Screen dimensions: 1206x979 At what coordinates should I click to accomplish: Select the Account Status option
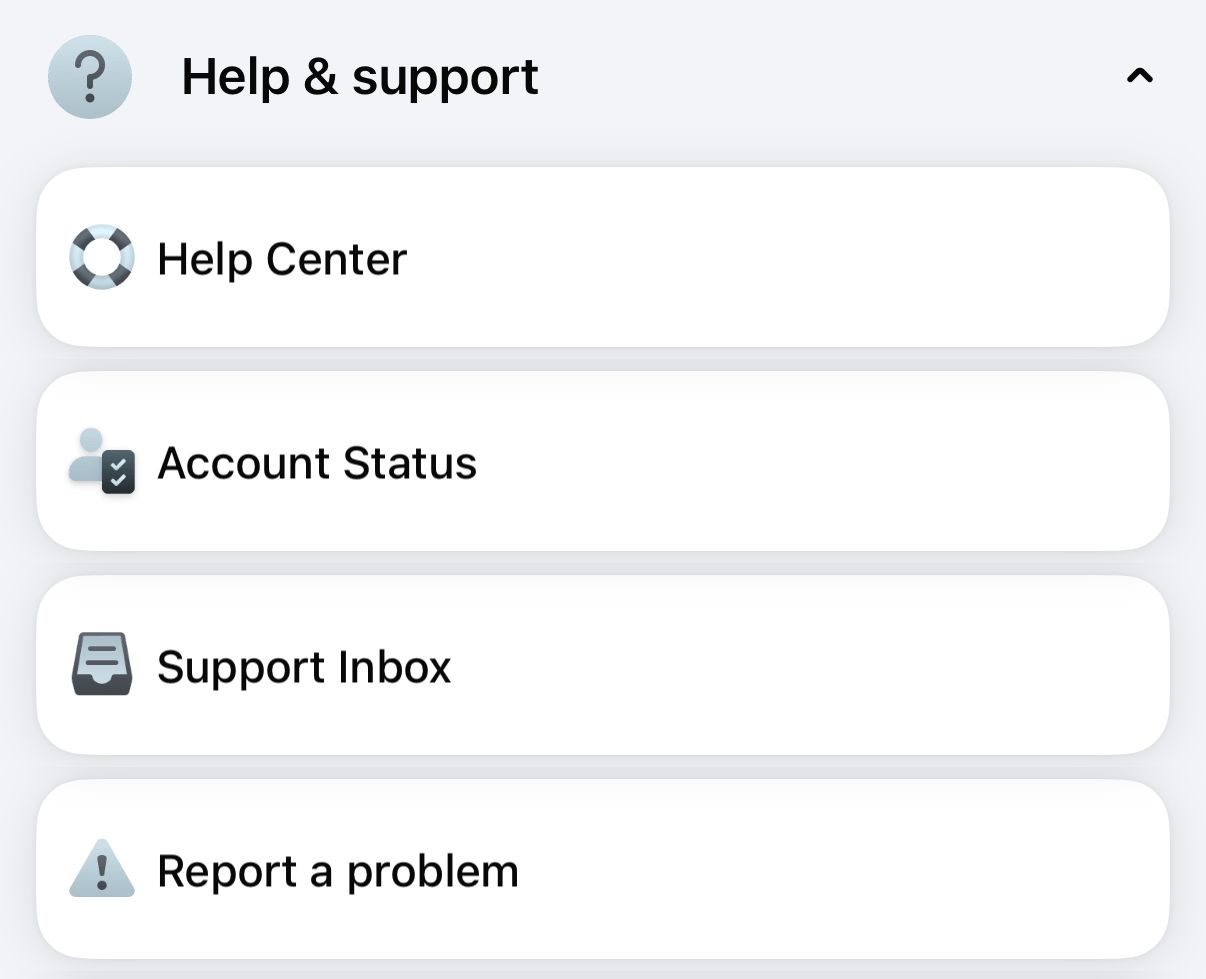318,462
